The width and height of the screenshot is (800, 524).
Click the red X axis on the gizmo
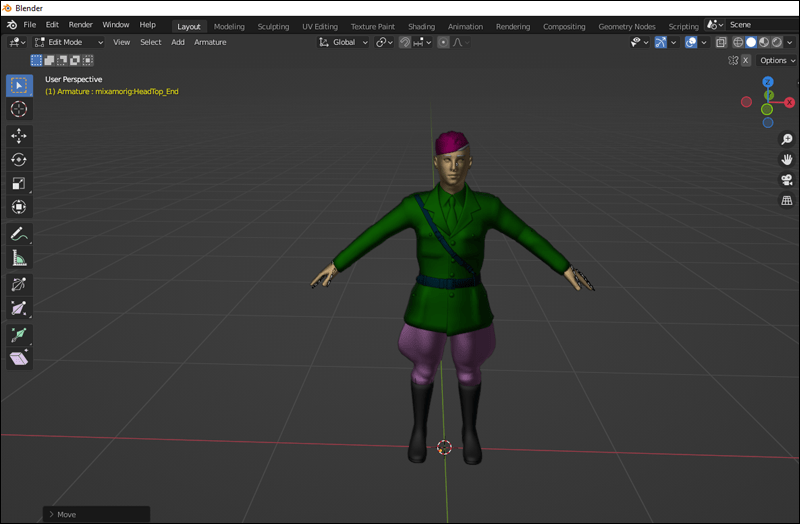pos(790,102)
